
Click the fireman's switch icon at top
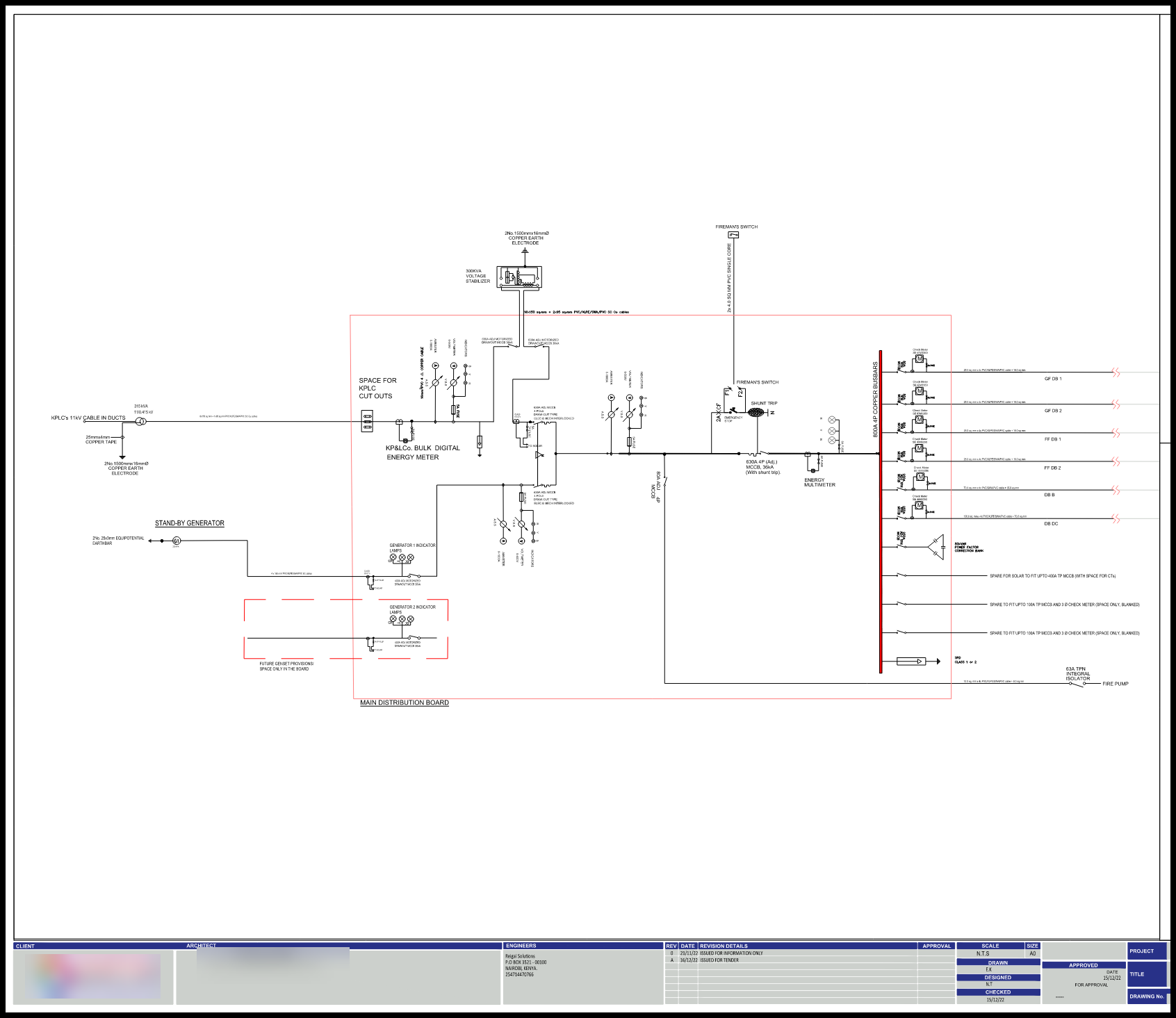point(734,235)
